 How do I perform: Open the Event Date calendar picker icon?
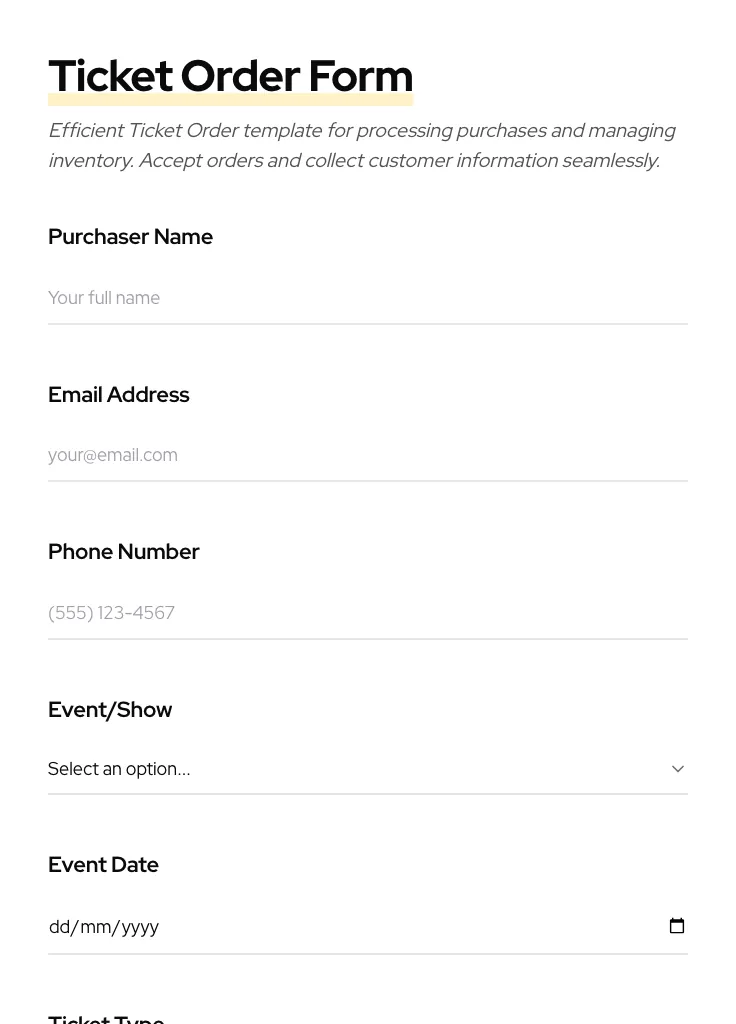coord(677,926)
